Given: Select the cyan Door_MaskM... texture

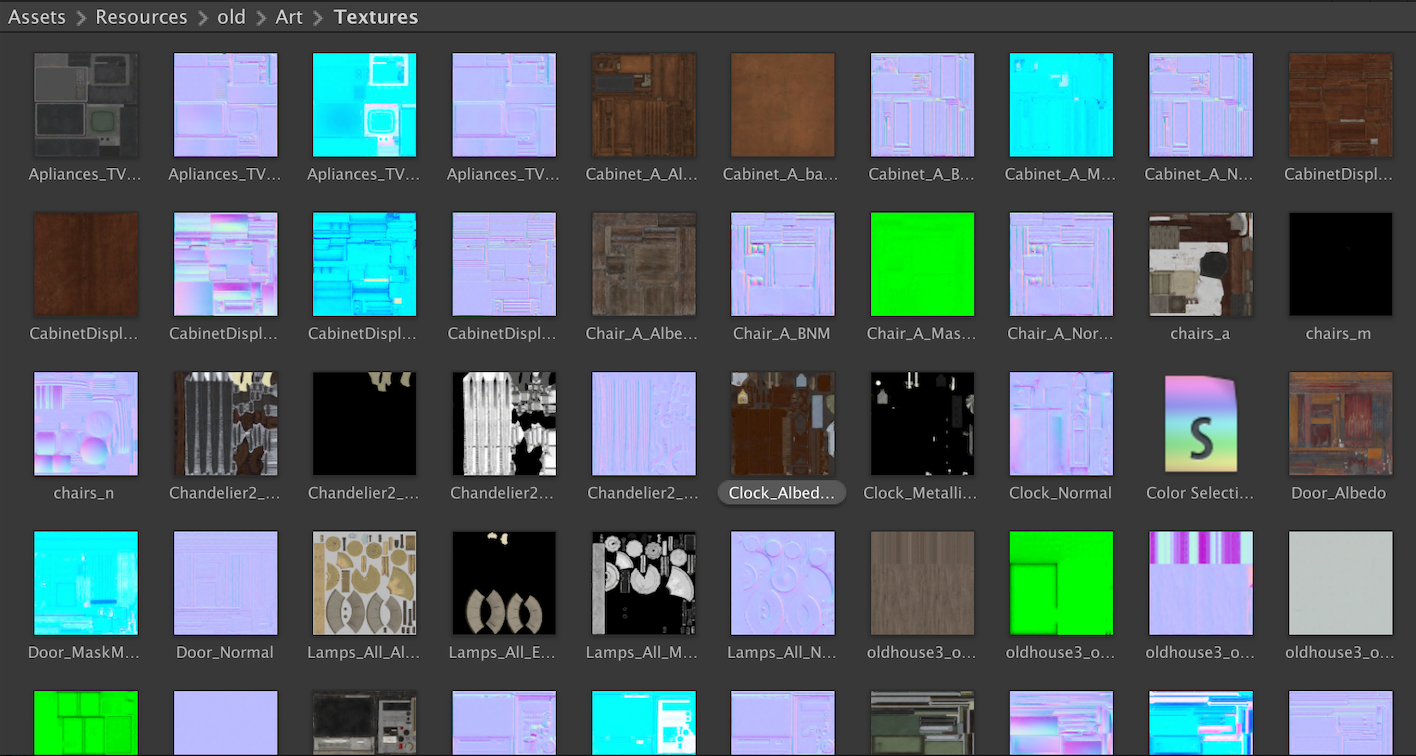Looking at the screenshot, I should [x=86, y=583].
